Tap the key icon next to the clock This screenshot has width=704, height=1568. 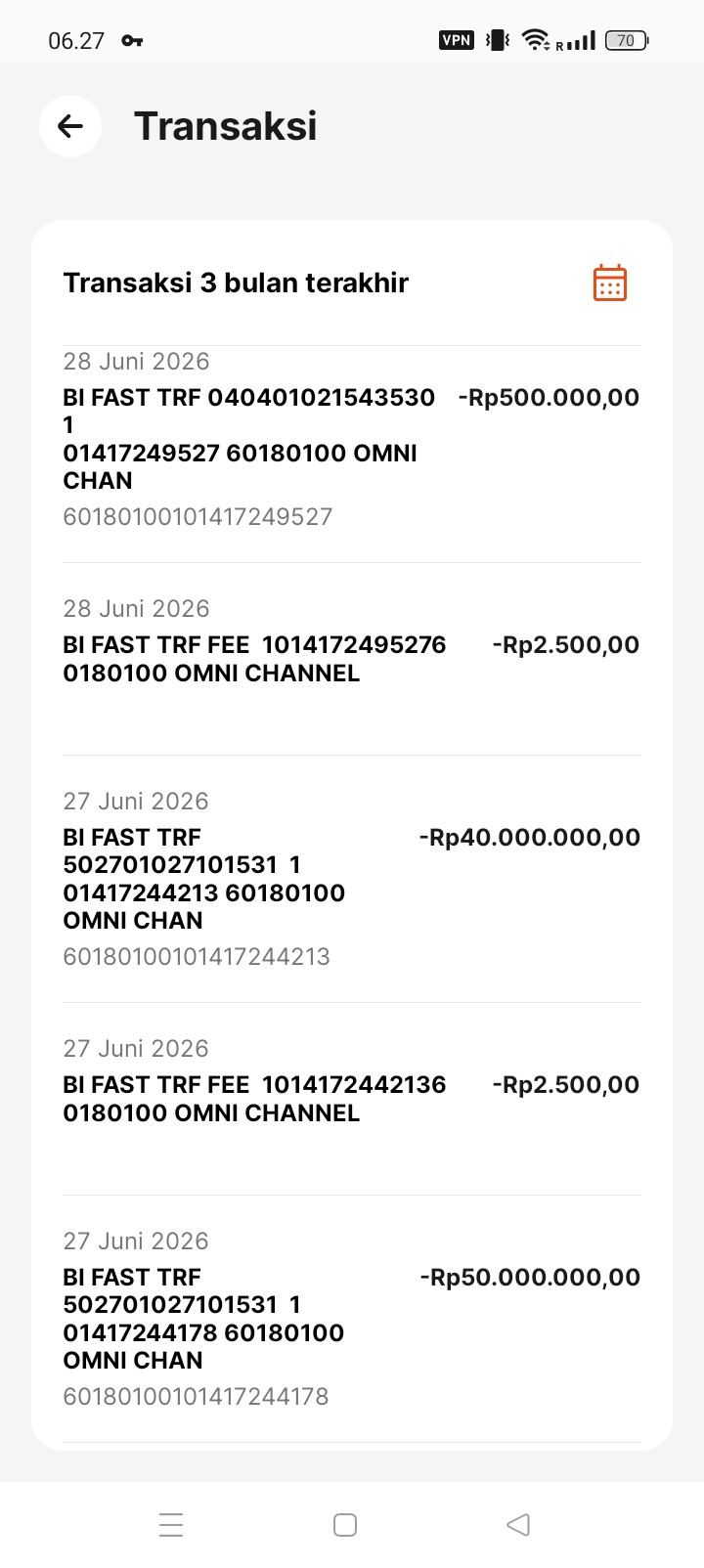click(x=132, y=40)
